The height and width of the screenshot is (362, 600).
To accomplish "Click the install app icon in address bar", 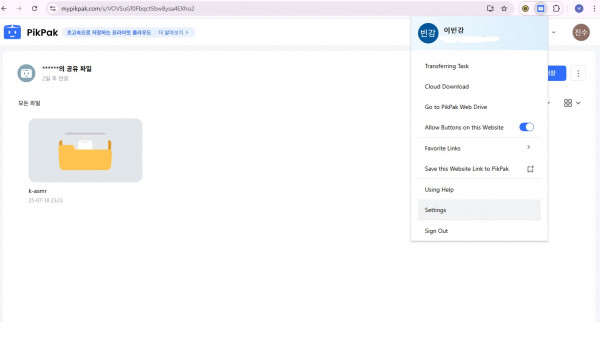I will (490, 8).
